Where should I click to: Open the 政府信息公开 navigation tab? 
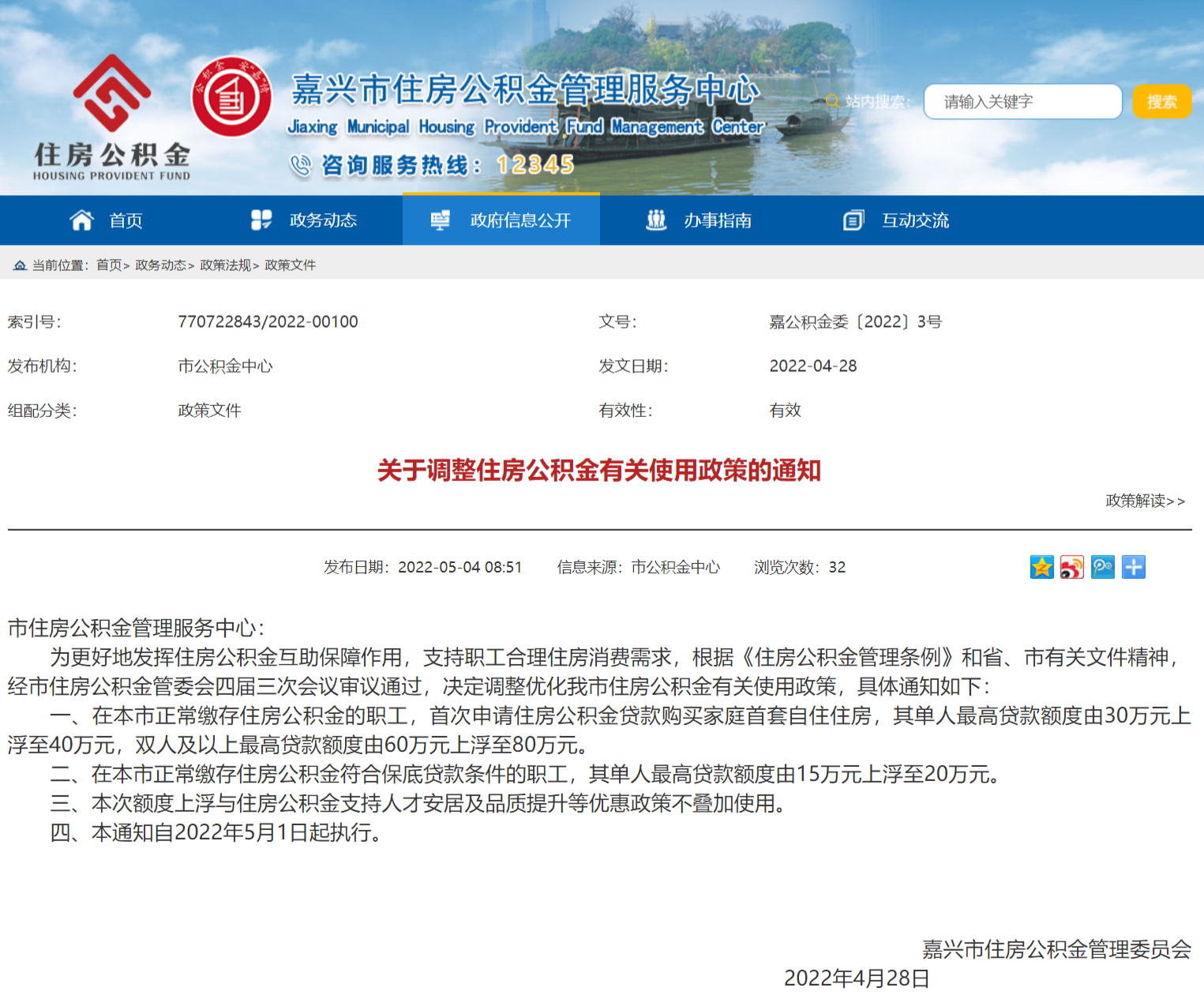pyautogui.click(x=501, y=220)
